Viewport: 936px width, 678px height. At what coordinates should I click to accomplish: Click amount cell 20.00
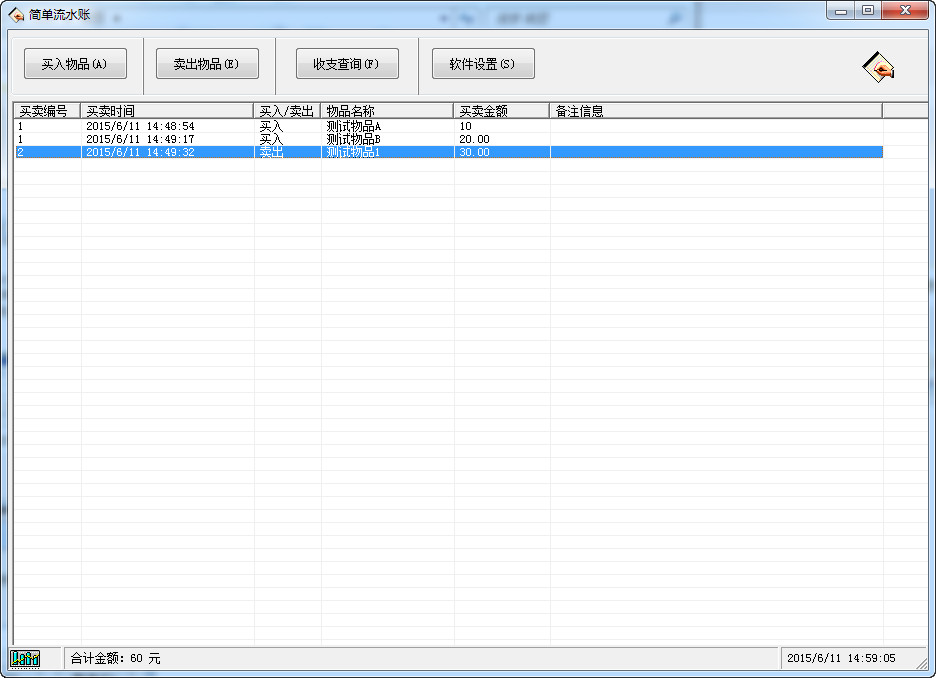click(474, 139)
